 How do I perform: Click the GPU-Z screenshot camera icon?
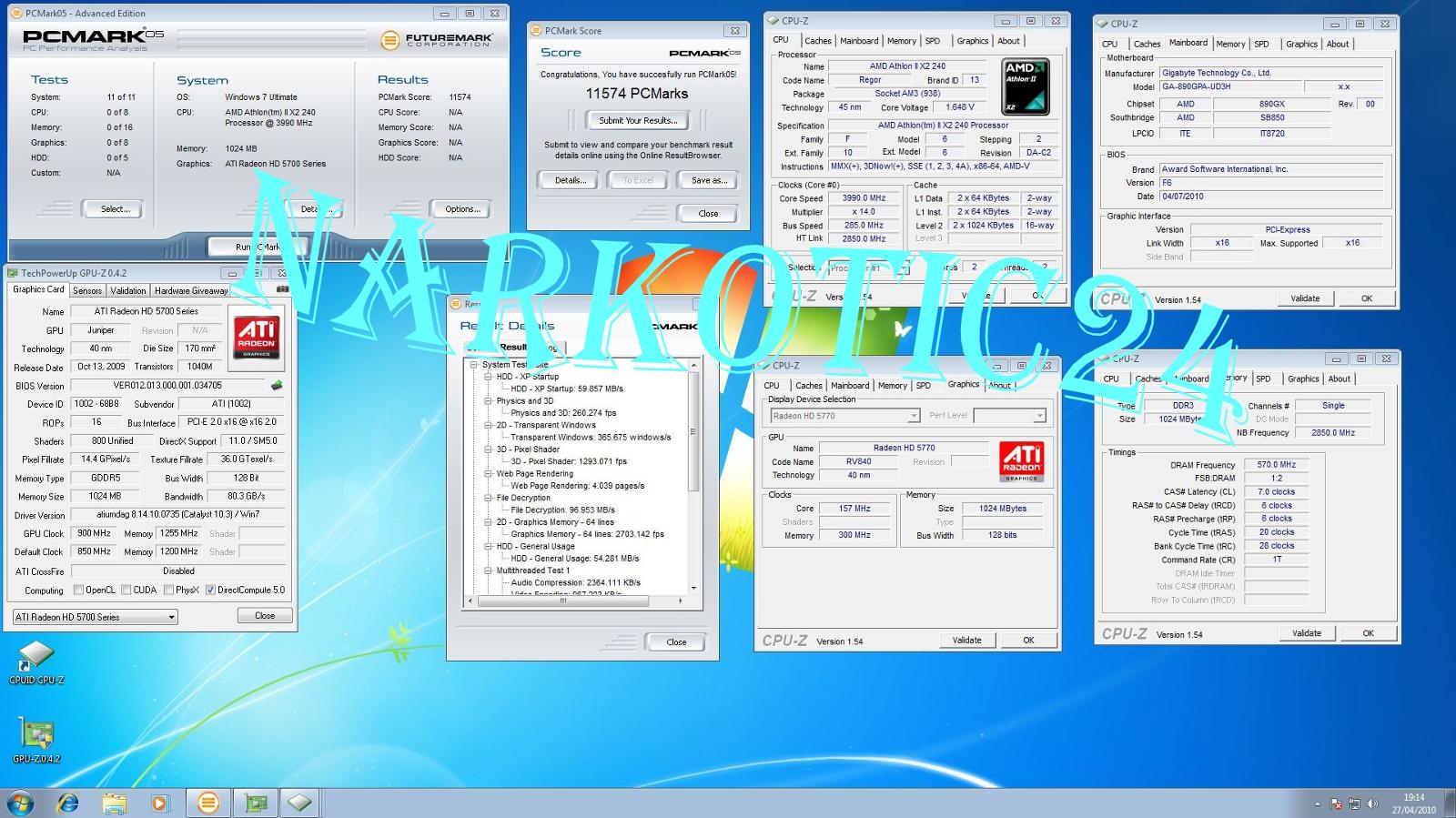click(282, 289)
